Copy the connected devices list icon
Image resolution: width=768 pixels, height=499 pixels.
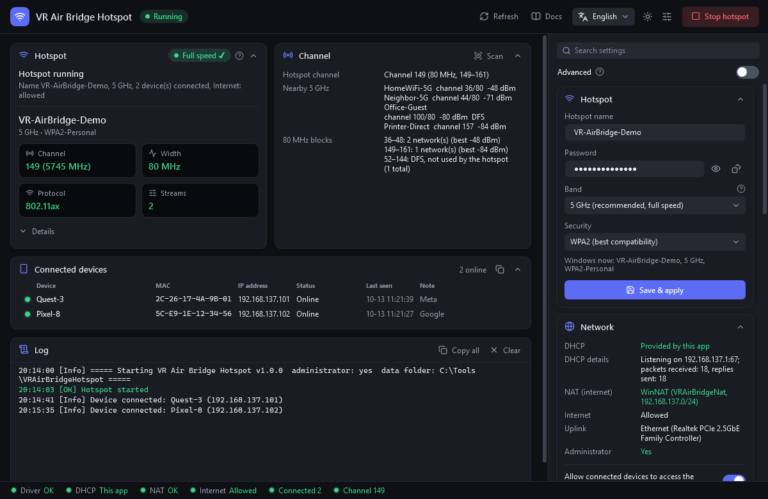coord(500,269)
